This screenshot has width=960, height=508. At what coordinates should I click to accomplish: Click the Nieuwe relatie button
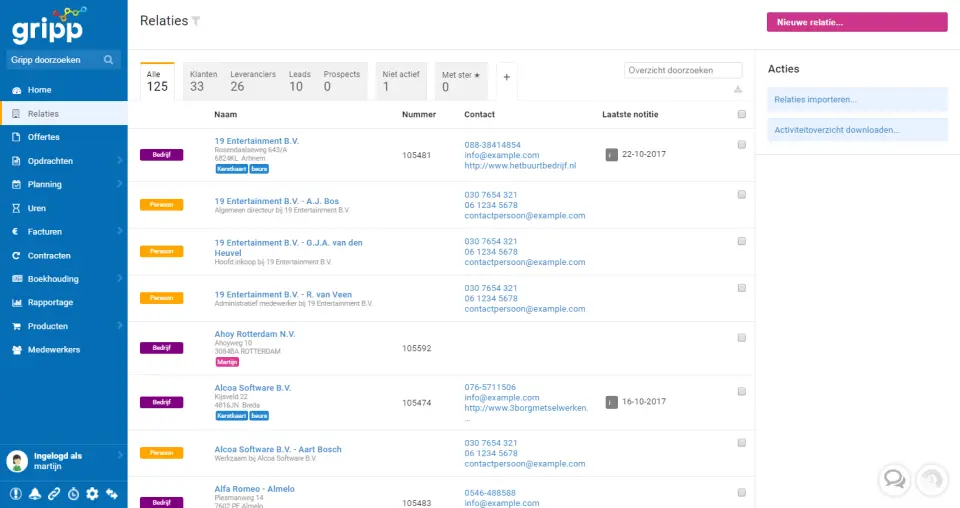click(856, 22)
